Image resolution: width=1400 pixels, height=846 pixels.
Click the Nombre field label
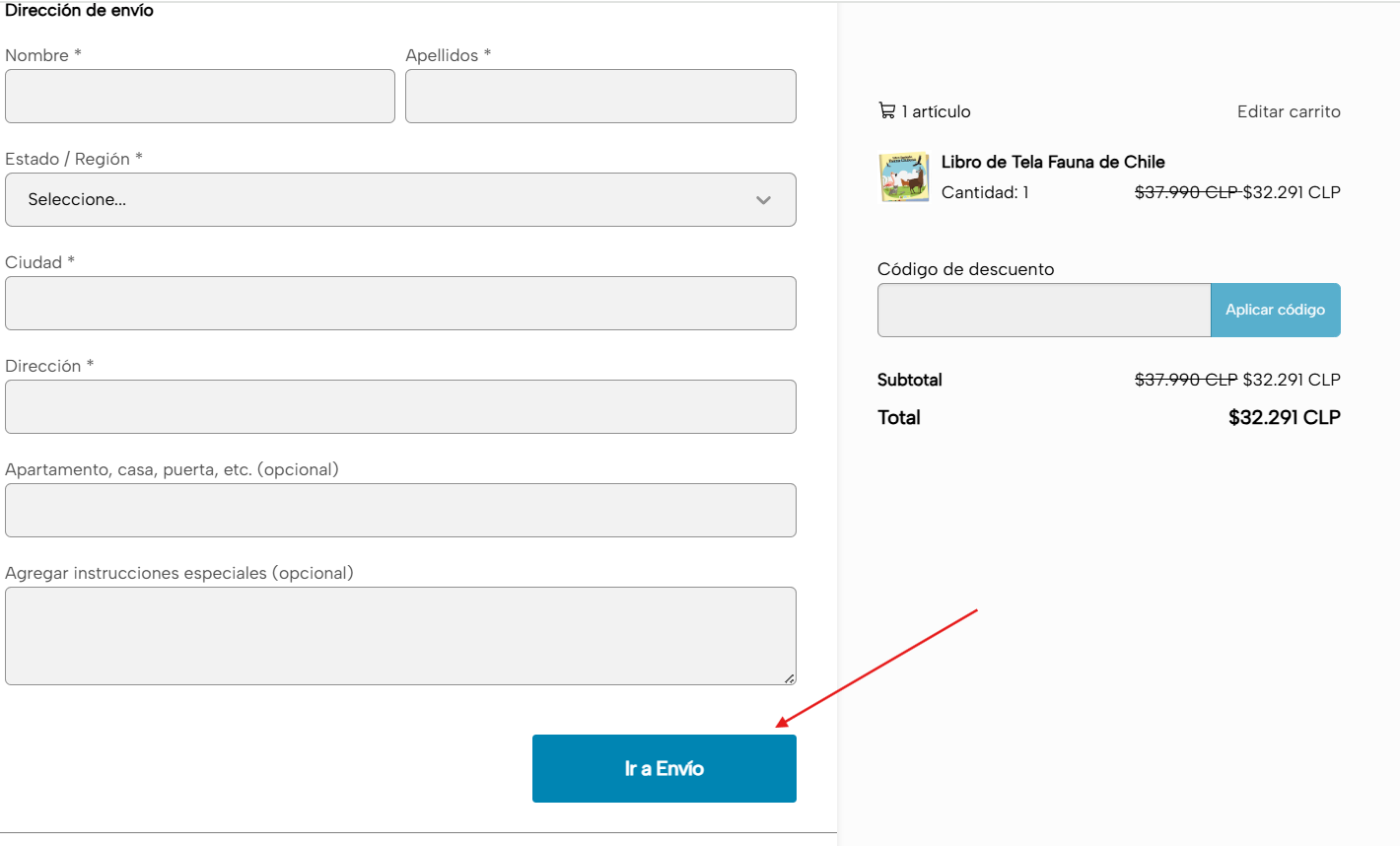click(37, 55)
